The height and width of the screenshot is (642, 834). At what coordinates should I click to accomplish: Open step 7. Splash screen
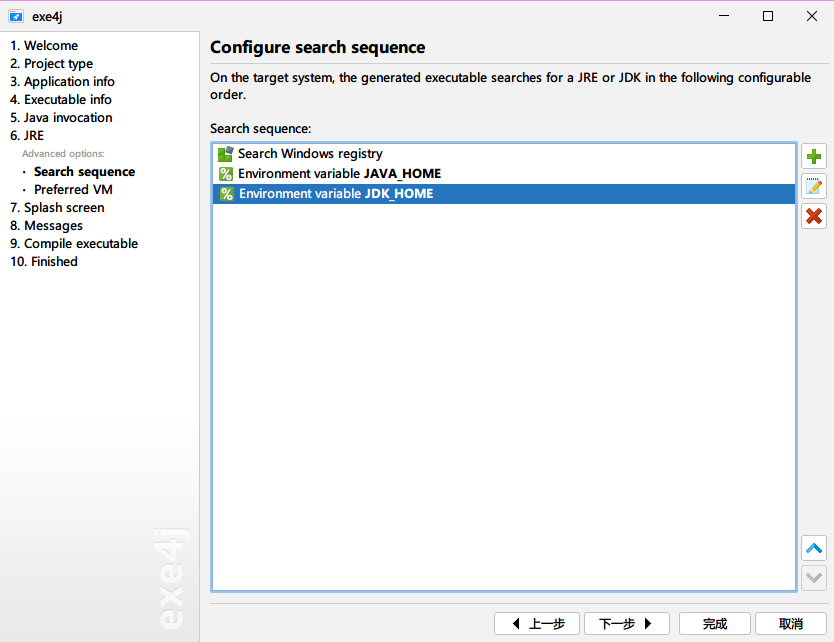click(57, 208)
